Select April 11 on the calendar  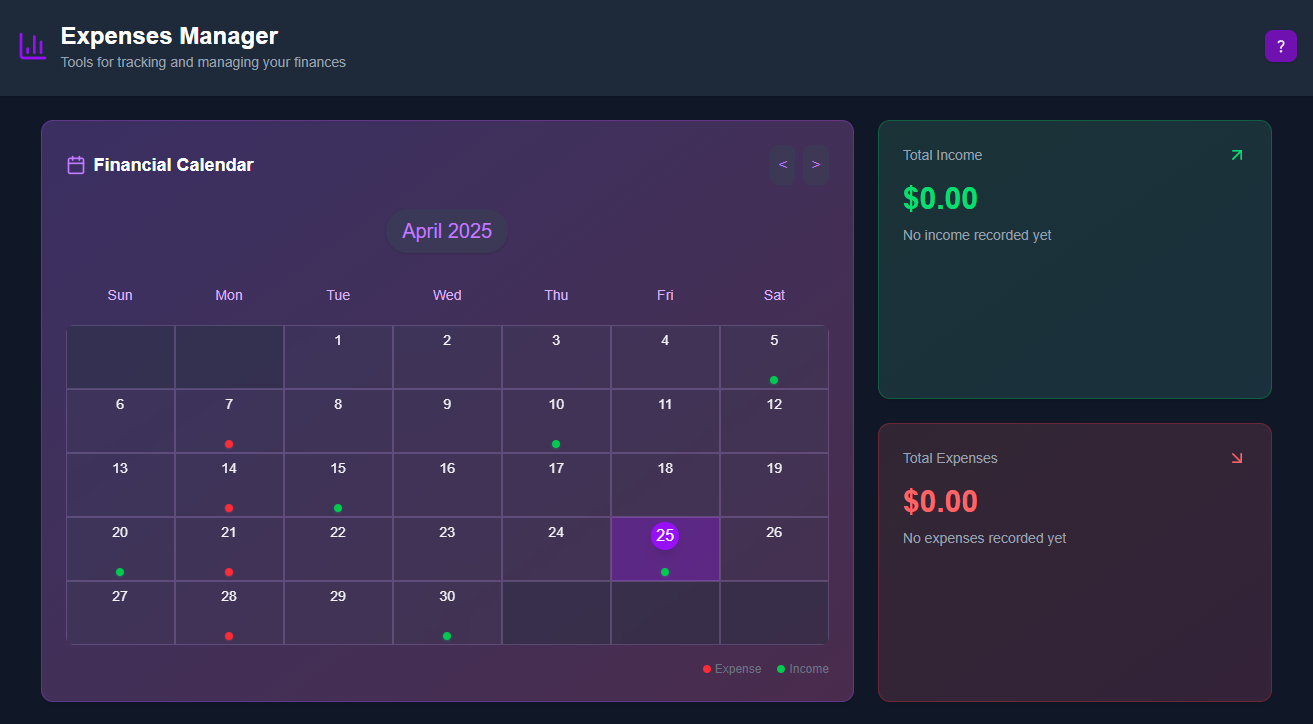click(665, 421)
